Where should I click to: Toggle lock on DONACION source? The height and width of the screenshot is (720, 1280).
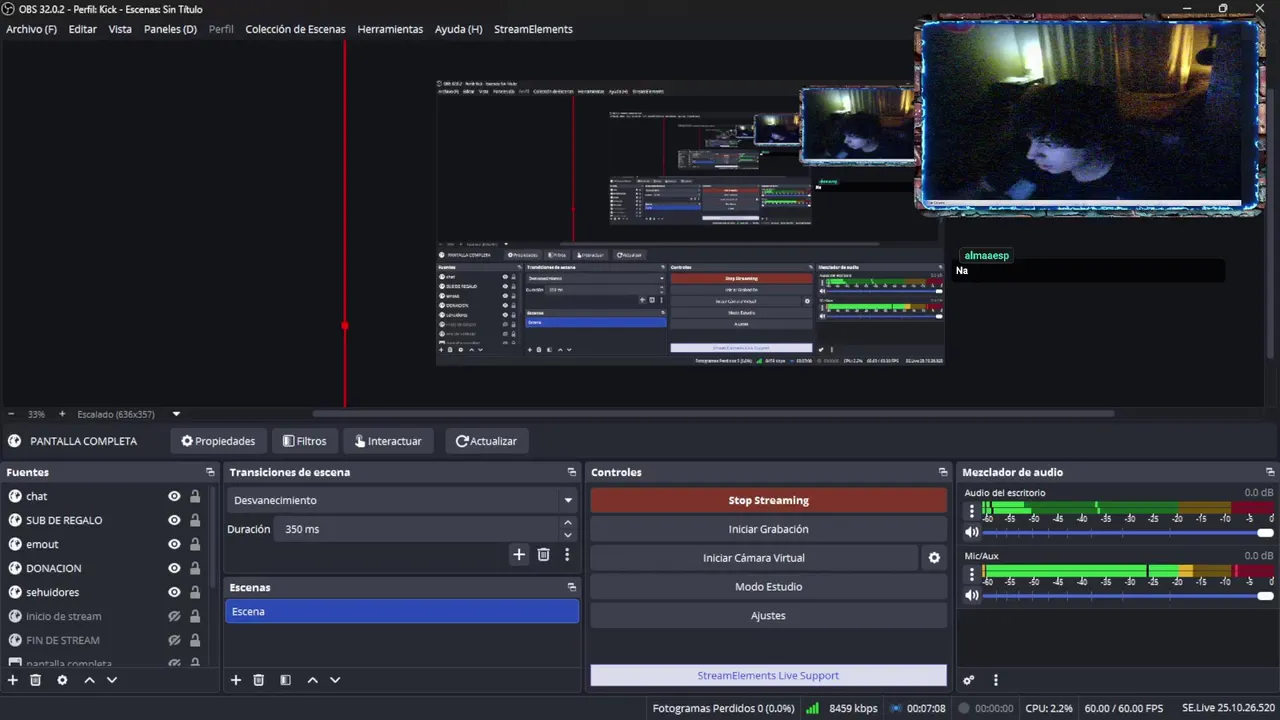[x=195, y=568]
